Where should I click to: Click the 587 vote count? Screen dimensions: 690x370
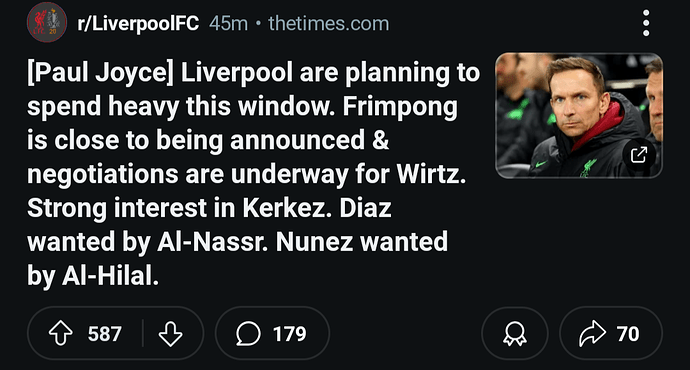coord(104,334)
